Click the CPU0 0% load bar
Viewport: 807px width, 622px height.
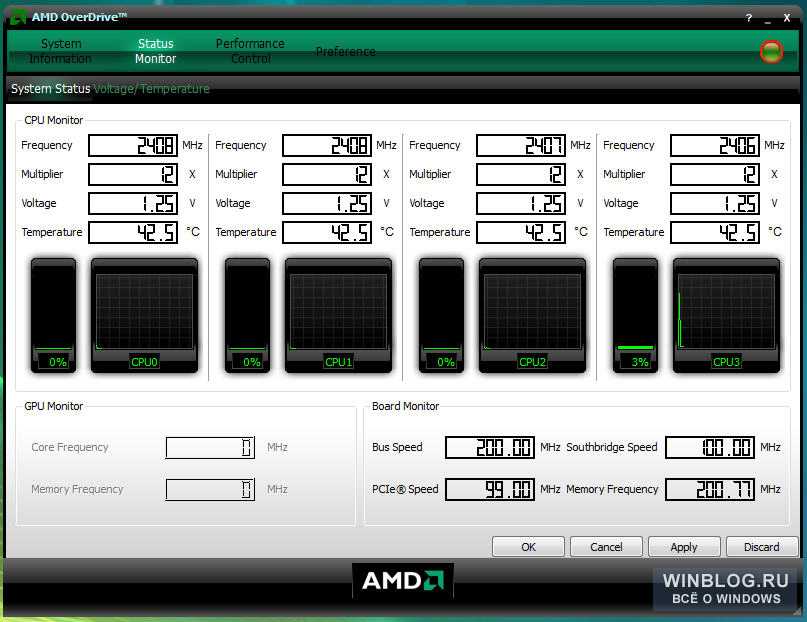pyautogui.click(x=54, y=315)
